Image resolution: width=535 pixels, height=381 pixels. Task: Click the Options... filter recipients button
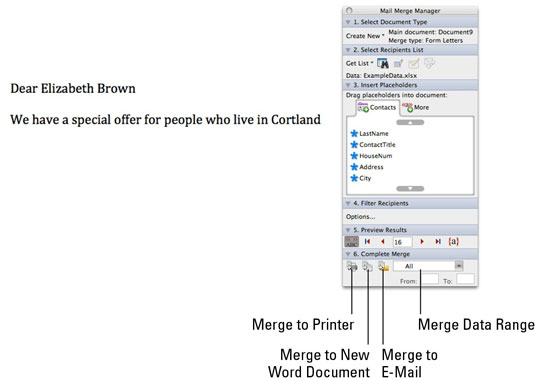(360, 217)
